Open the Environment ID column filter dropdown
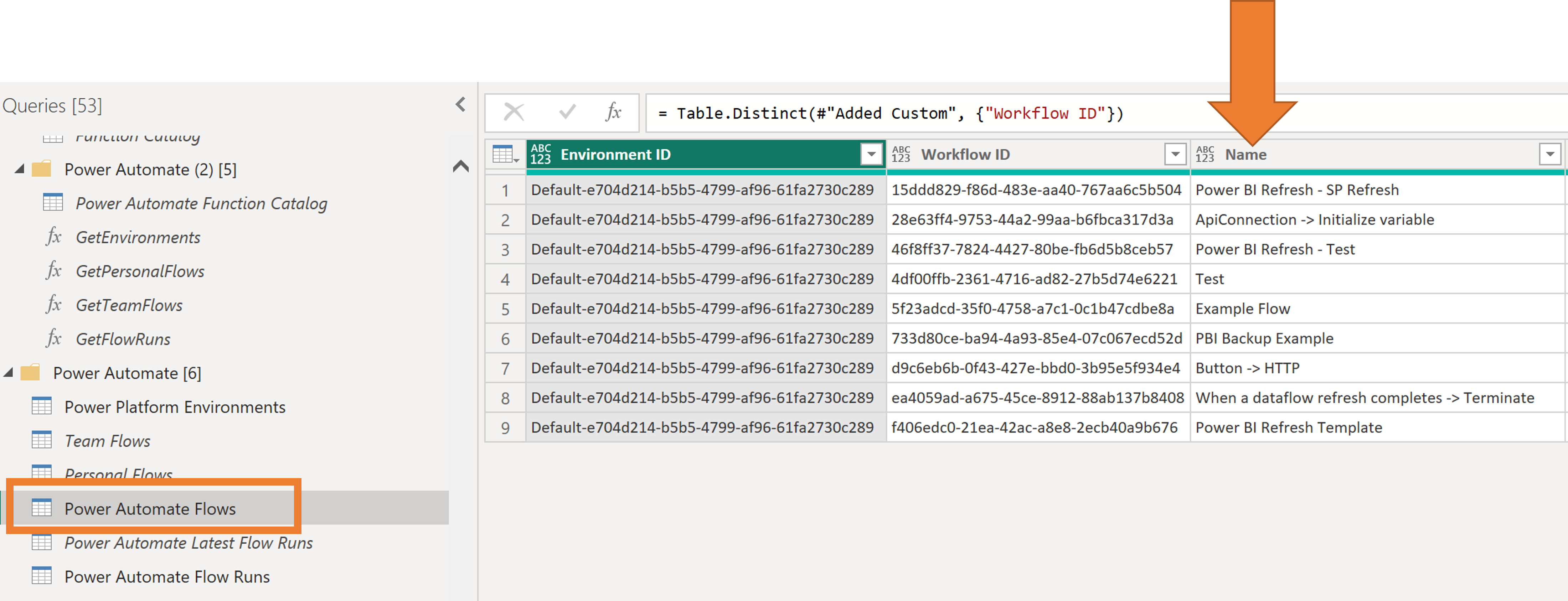Screen dimensions: 1568x601 (871, 155)
